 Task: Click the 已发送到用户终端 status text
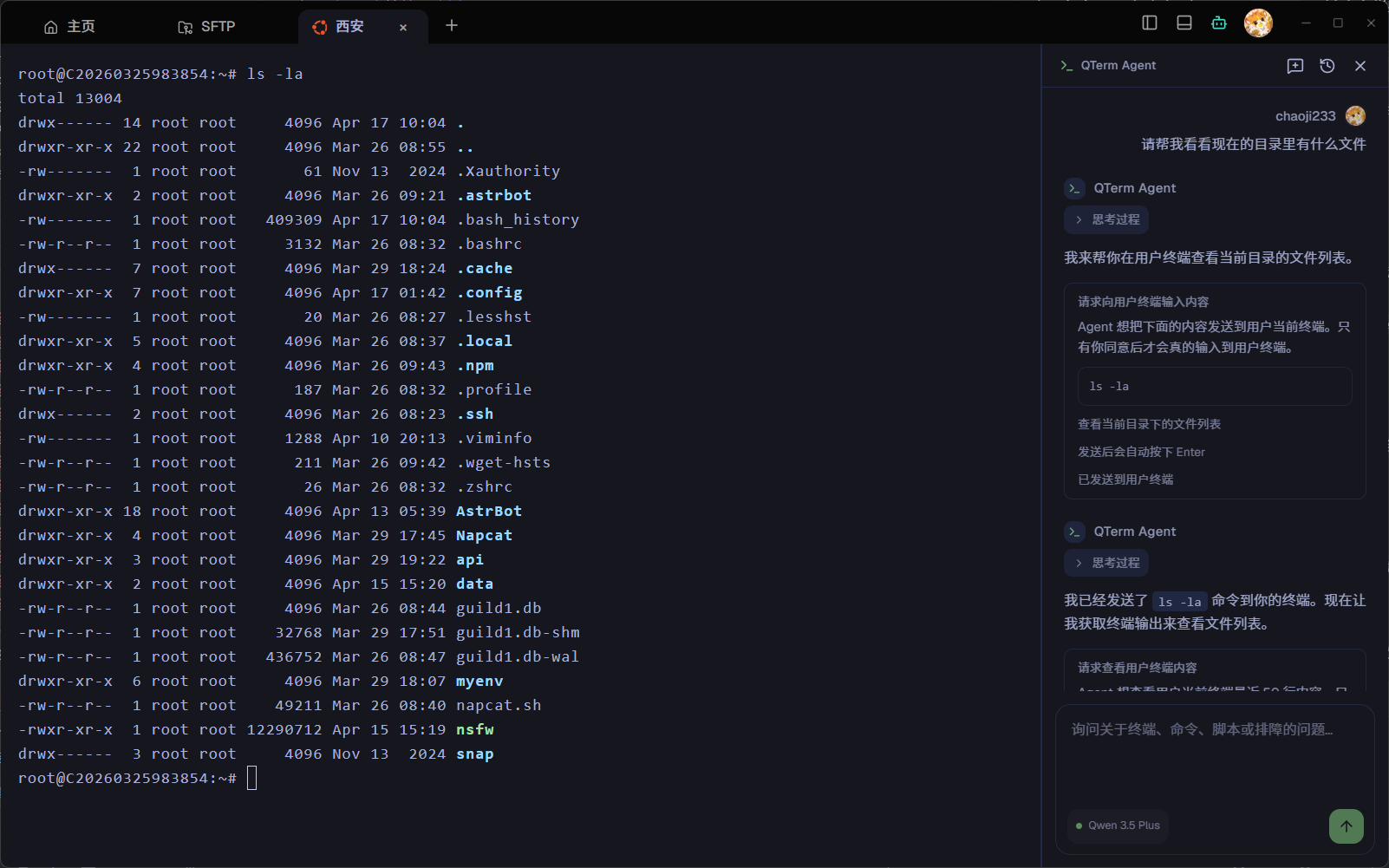pos(1125,480)
